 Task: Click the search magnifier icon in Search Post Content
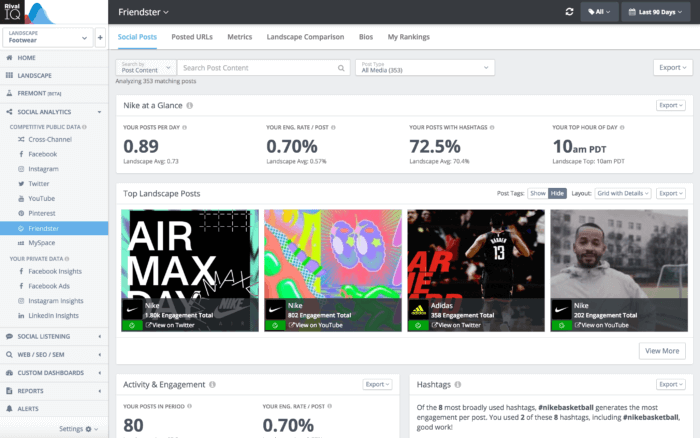coord(341,68)
